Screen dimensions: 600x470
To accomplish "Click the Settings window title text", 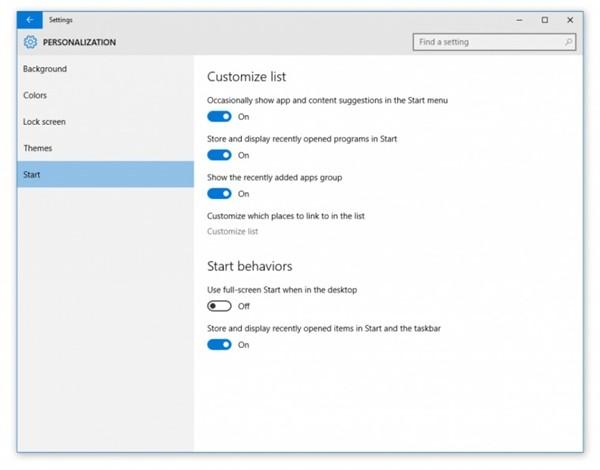I will tap(62, 19).
